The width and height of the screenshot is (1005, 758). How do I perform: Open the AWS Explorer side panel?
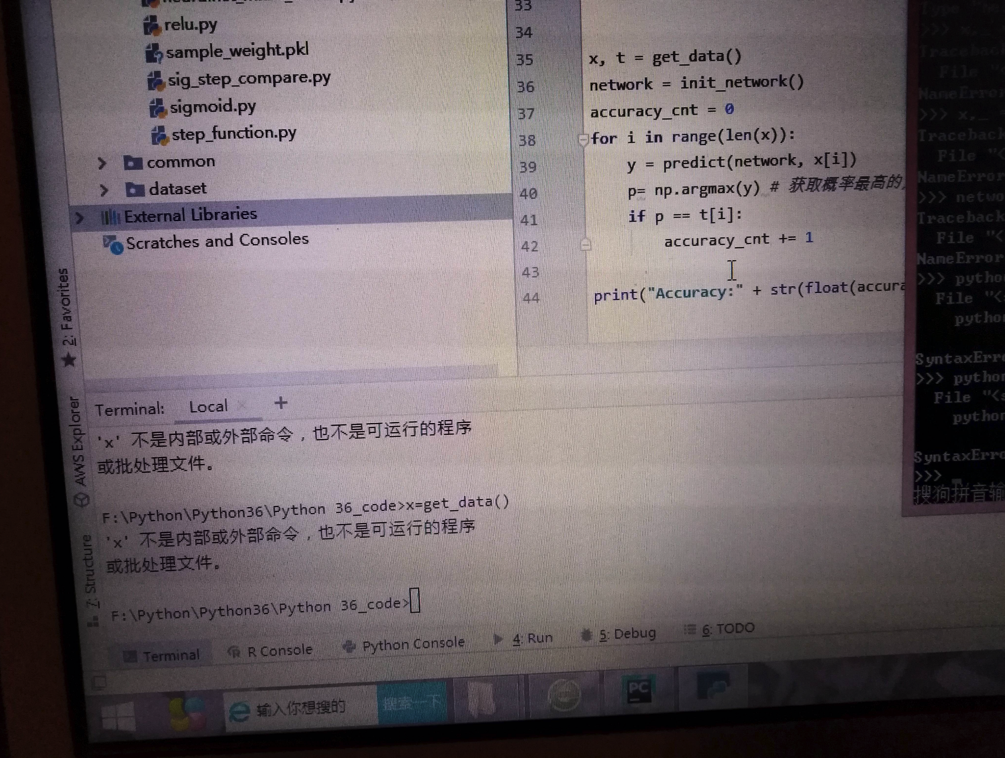pyautogui.click(x=78, y=441)
